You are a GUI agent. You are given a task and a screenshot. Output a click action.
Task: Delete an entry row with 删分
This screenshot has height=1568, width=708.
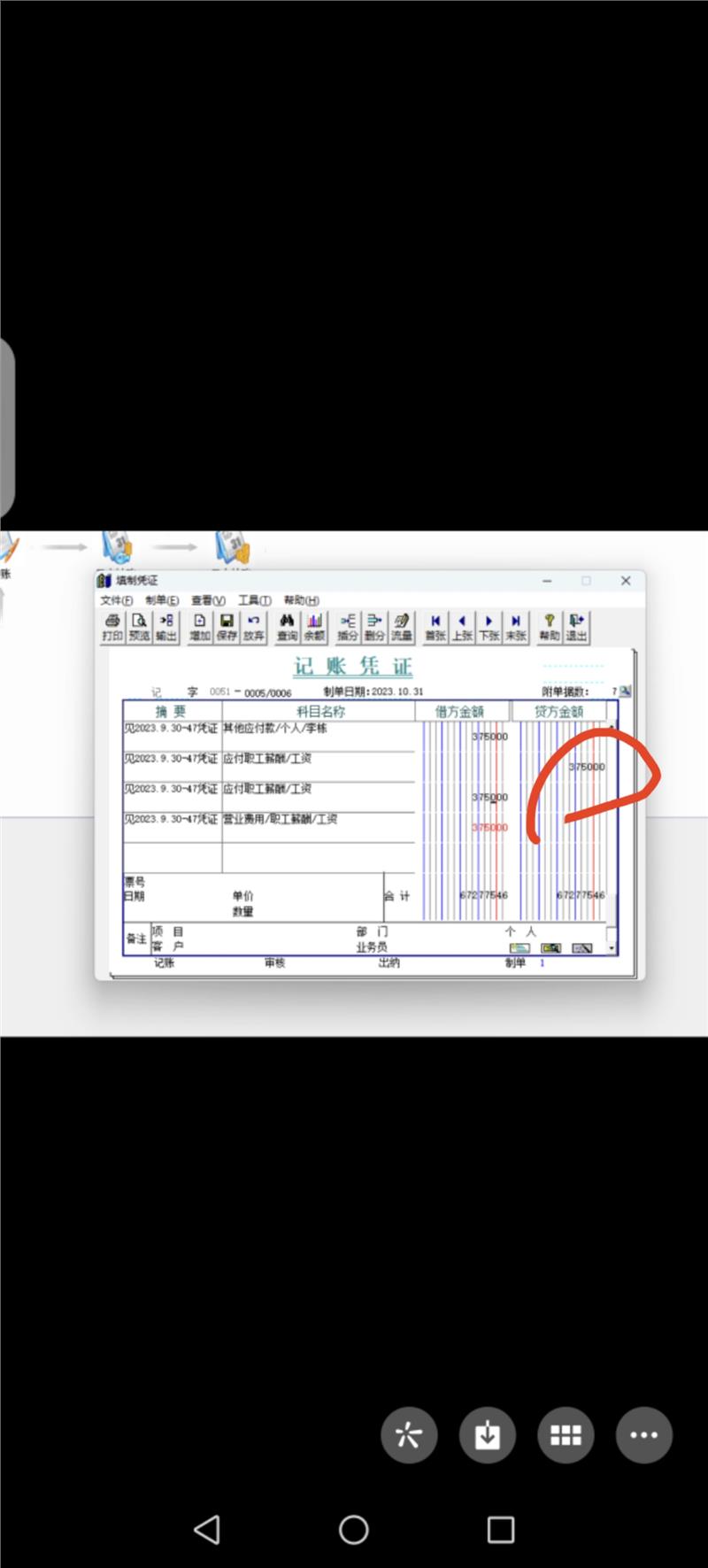point(374,627)
